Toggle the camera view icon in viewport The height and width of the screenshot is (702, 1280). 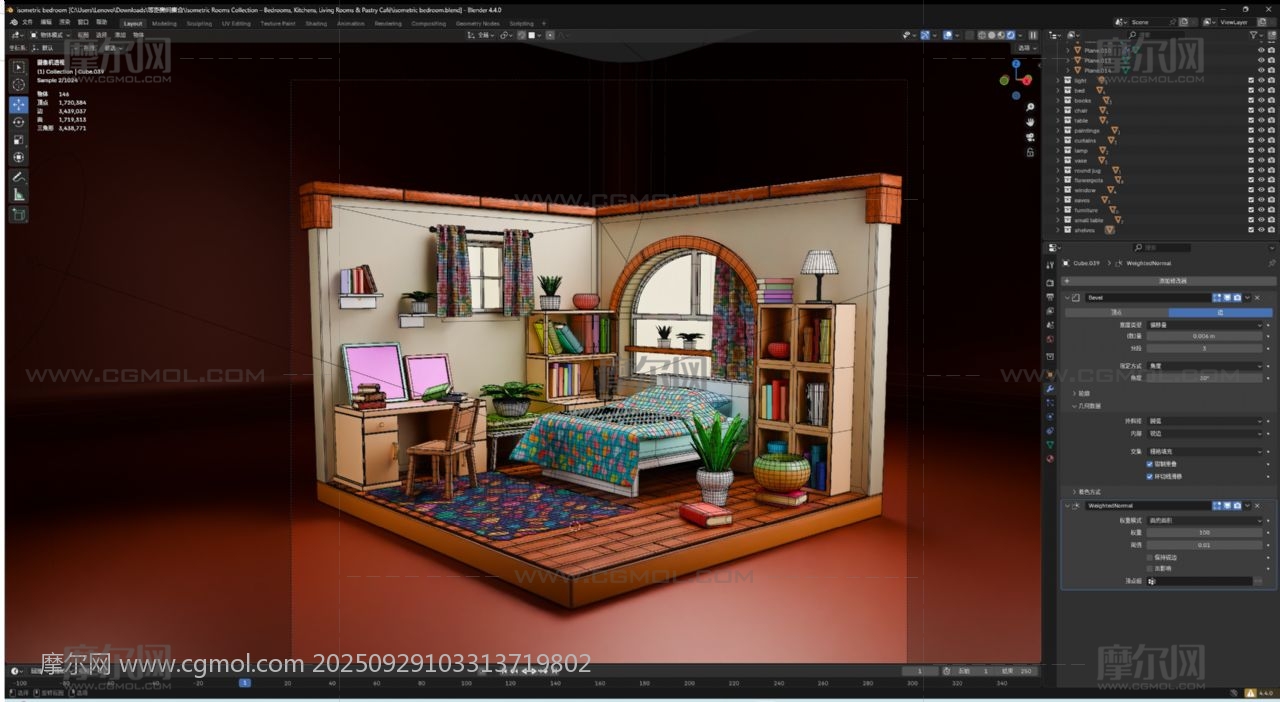(x=1030, y=137)
